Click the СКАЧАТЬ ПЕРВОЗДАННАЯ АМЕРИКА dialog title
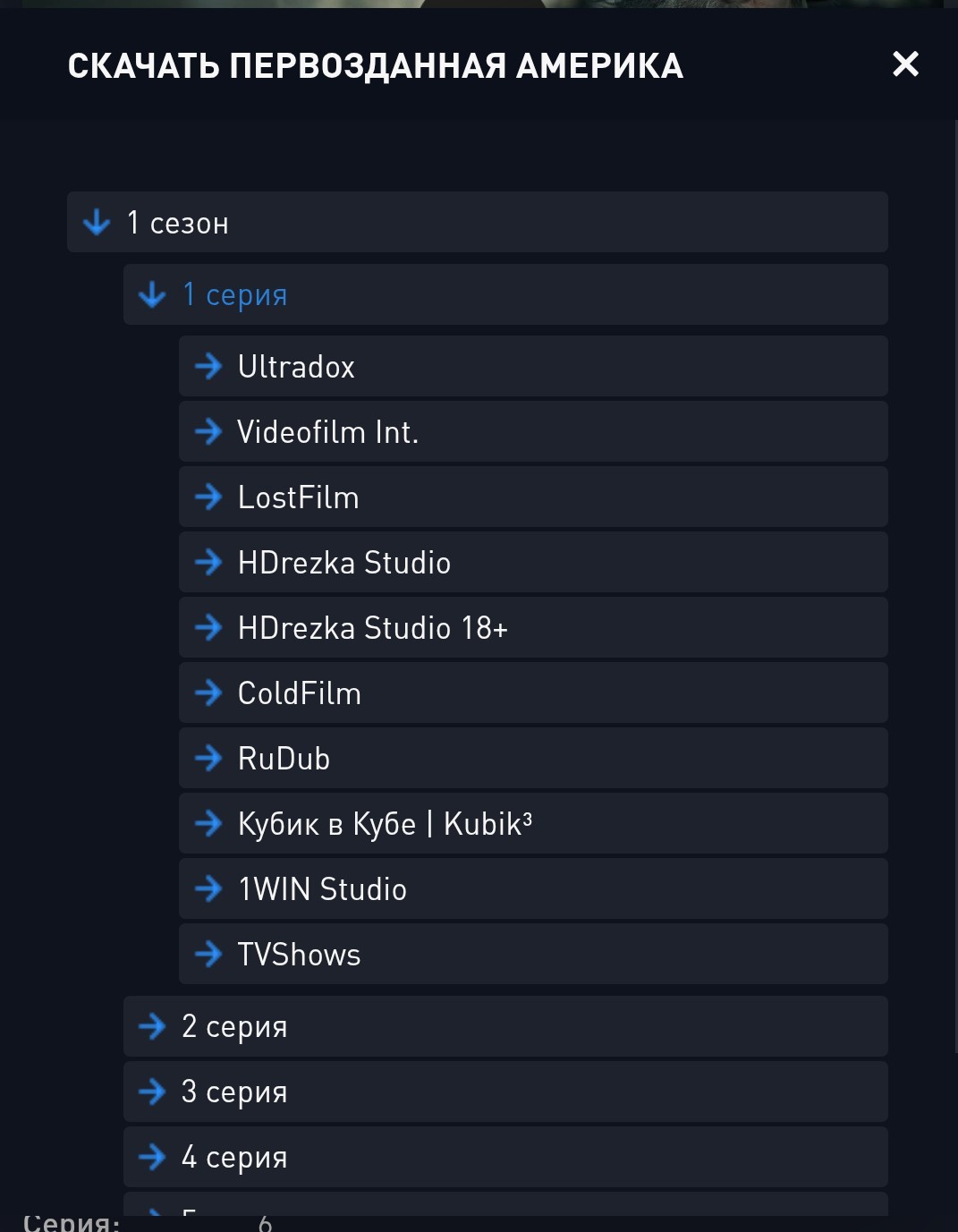Viewport: 958px width, 1232px height. coord(376,66)
